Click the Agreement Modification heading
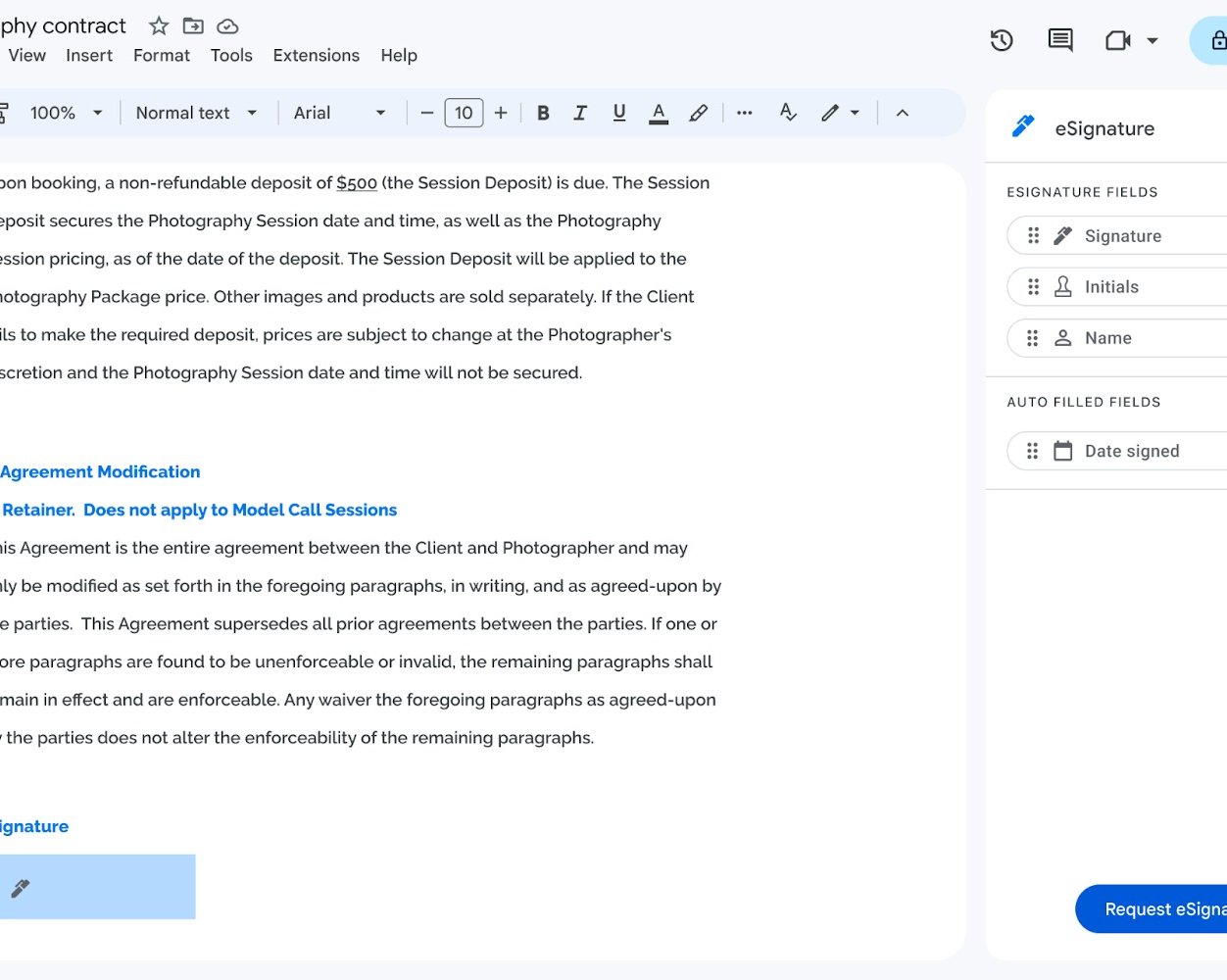Image resolution: width=1227 pixels, height=980 pixels. 100,471
